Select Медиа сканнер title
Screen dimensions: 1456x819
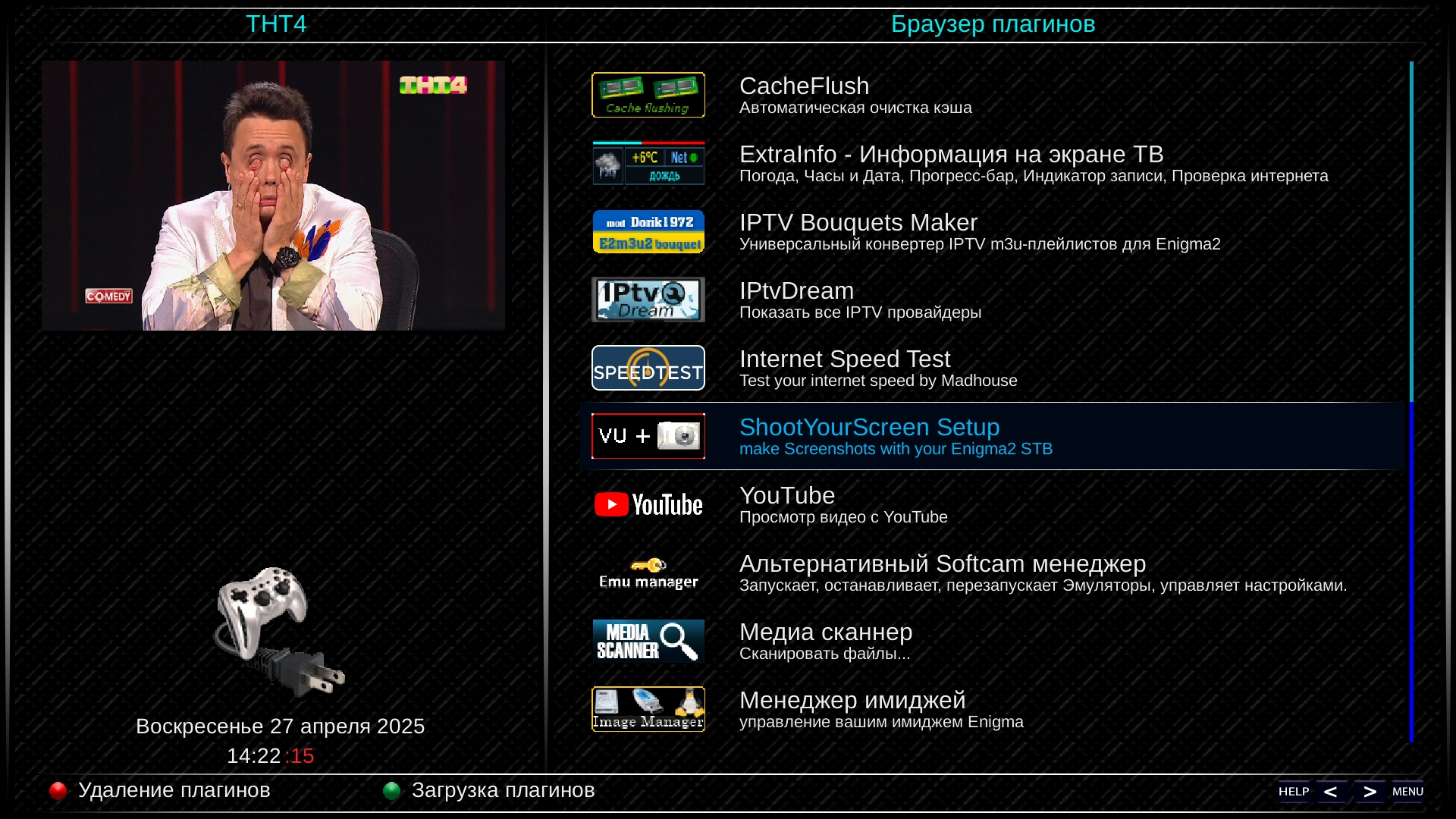826,632
